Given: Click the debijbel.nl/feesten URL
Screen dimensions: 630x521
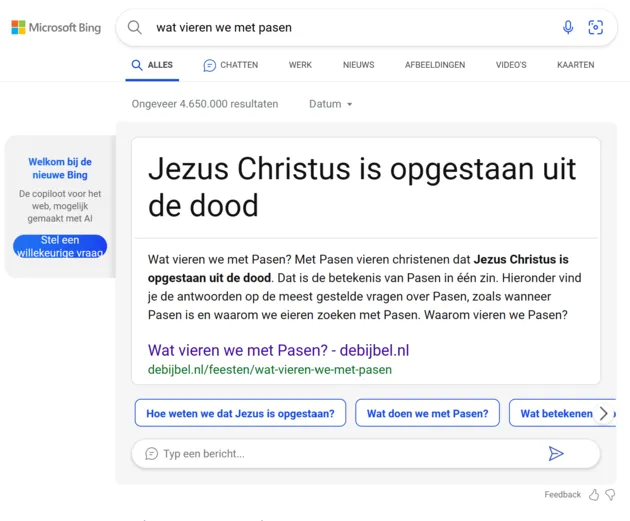Looking at the screenshot, I should click(270, 370).
